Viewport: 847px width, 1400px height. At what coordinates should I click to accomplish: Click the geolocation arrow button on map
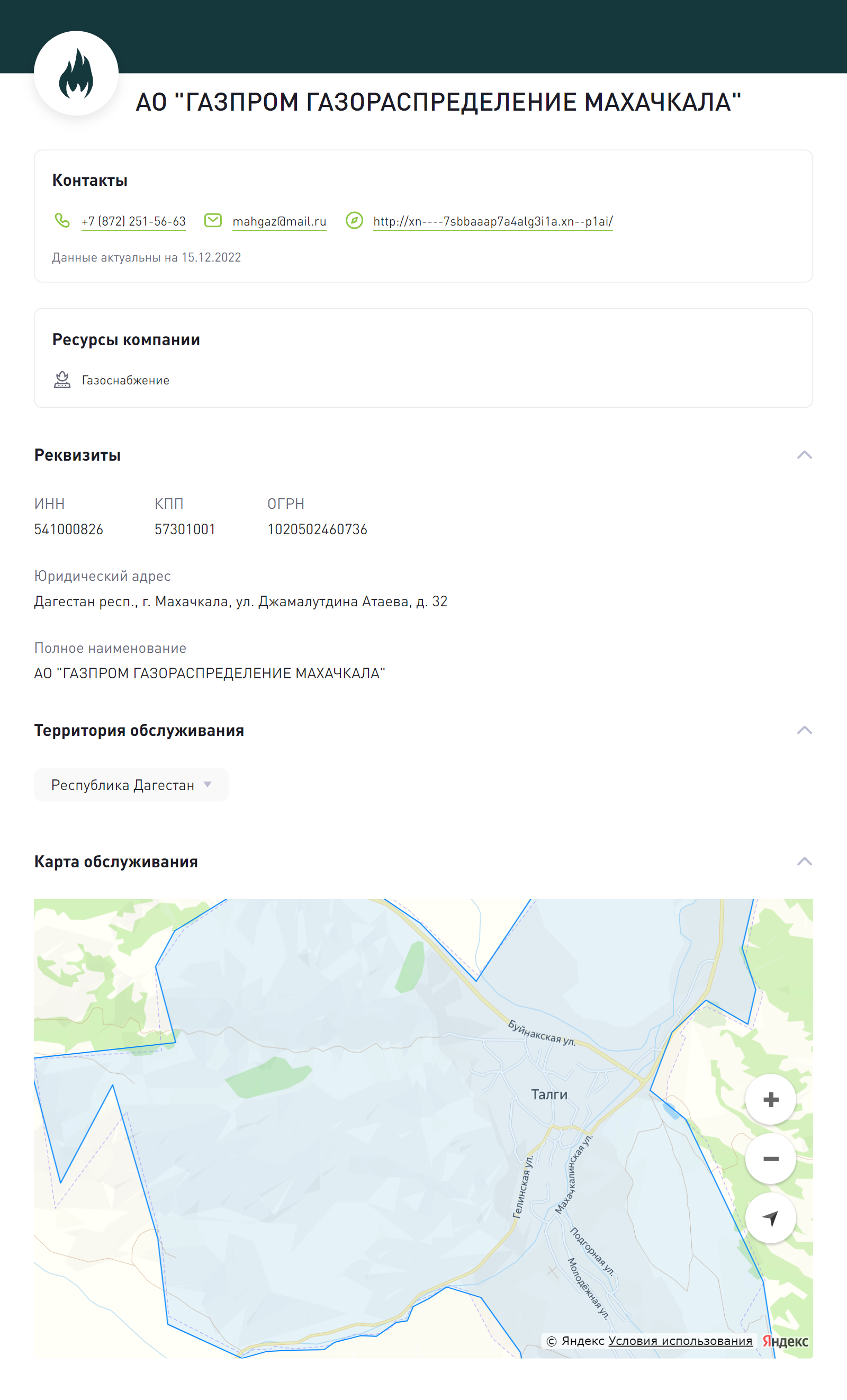tap(770, 1218)
